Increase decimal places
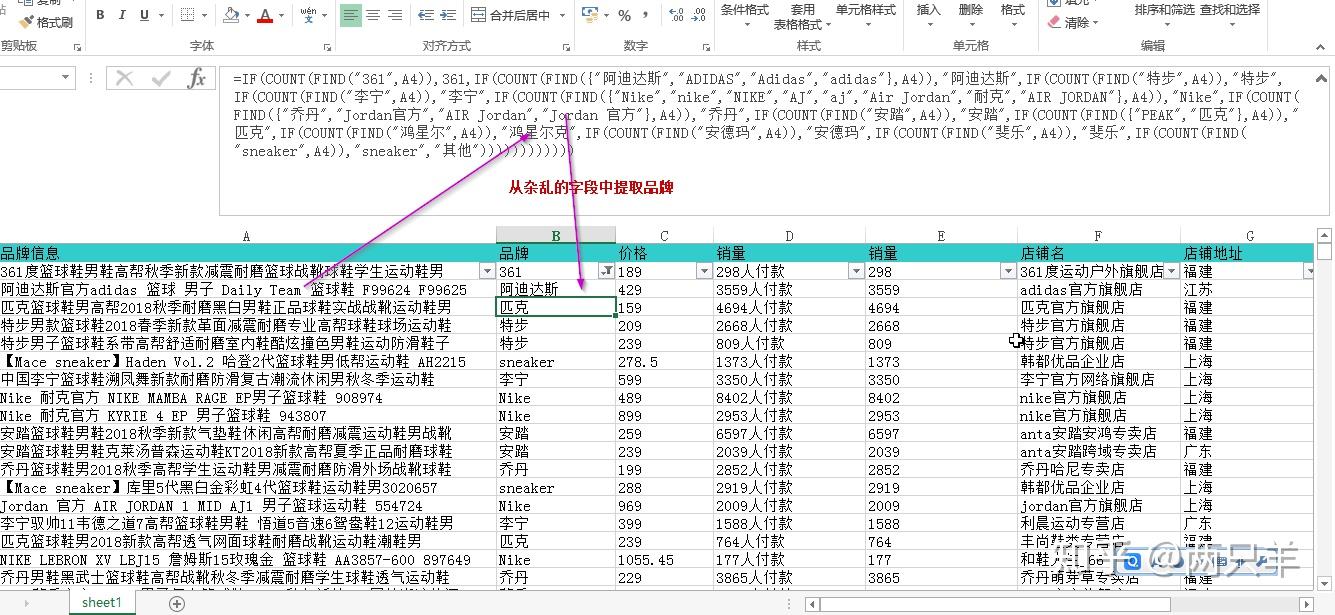 pyautogui.click(x=676, y=15)
